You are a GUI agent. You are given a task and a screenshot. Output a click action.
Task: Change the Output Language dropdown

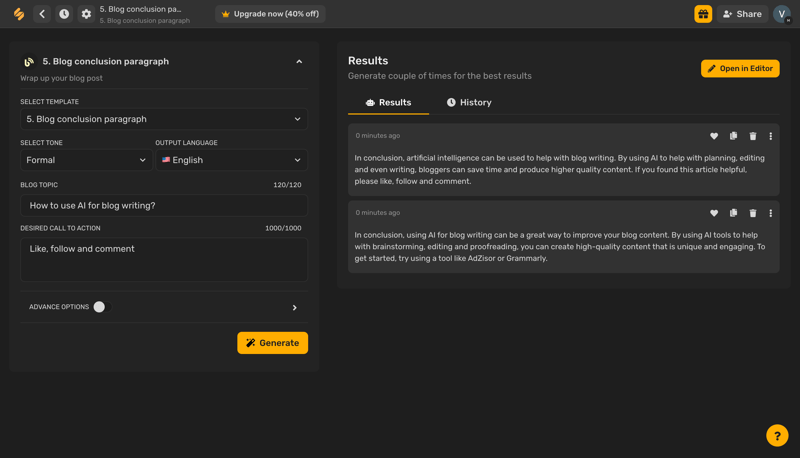point(231,160)
